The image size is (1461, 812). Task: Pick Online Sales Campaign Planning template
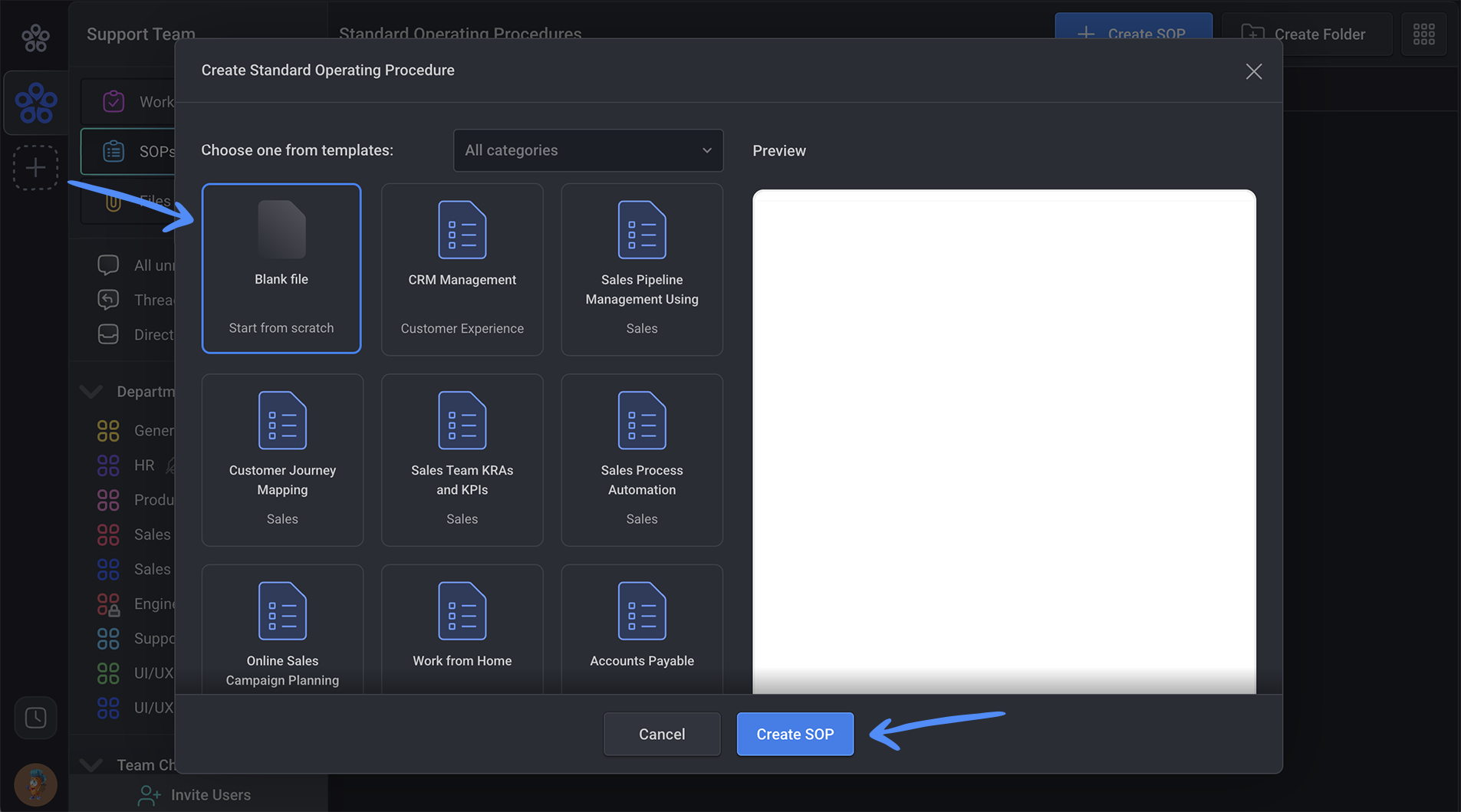click(282, 630)
